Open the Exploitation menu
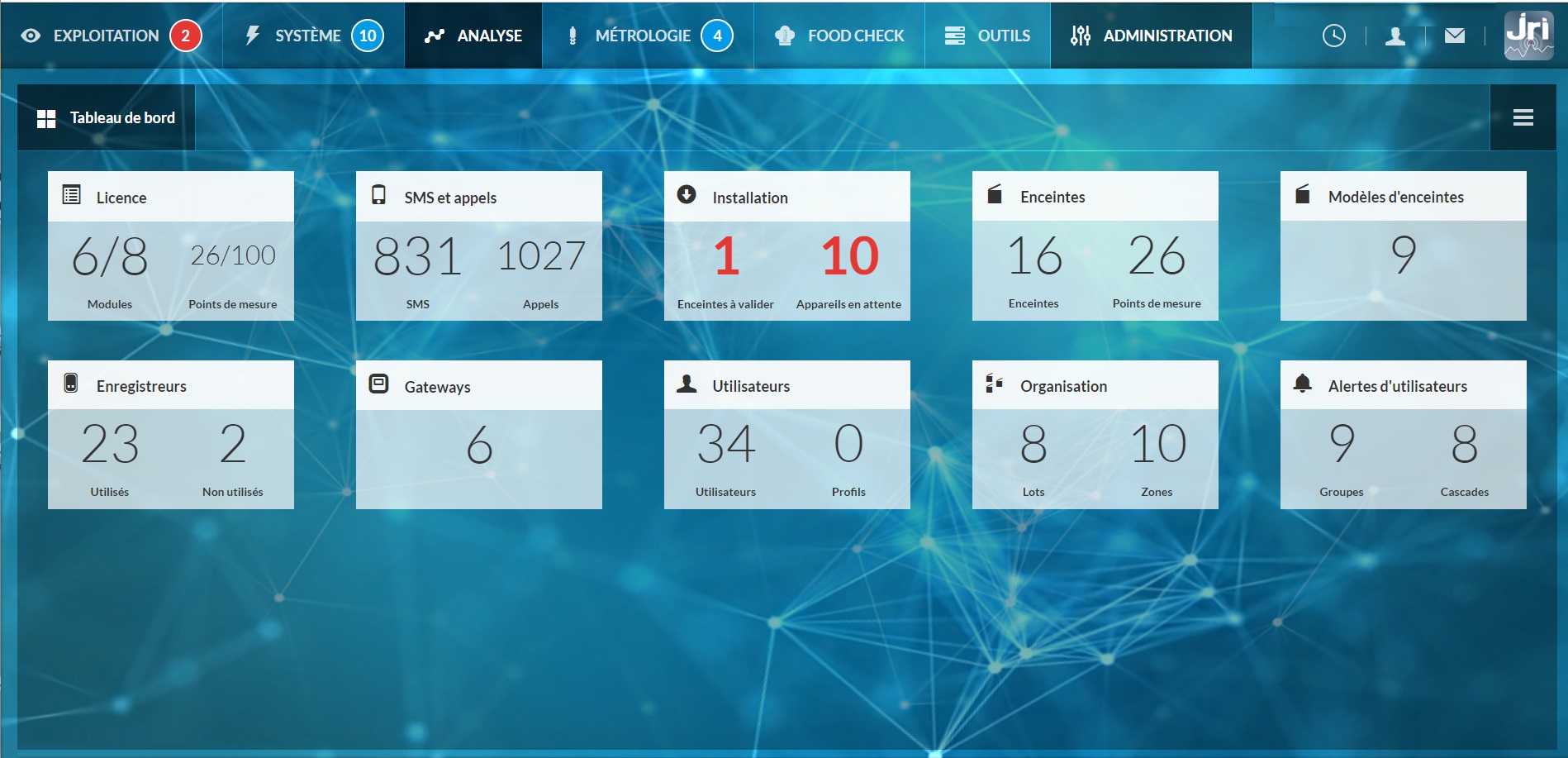This screenshot has width=1568, height=758. 111,36
